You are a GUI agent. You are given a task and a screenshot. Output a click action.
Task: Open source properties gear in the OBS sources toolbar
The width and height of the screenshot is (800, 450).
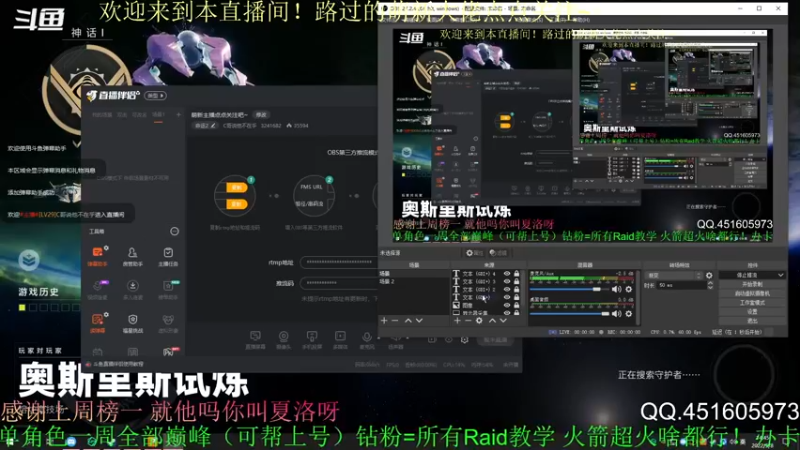[x=479, y=320]
